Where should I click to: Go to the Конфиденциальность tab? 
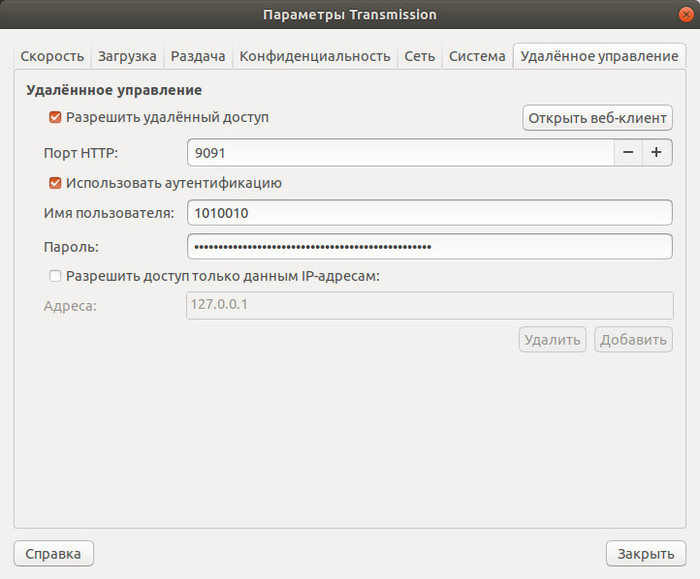(314, 56)
